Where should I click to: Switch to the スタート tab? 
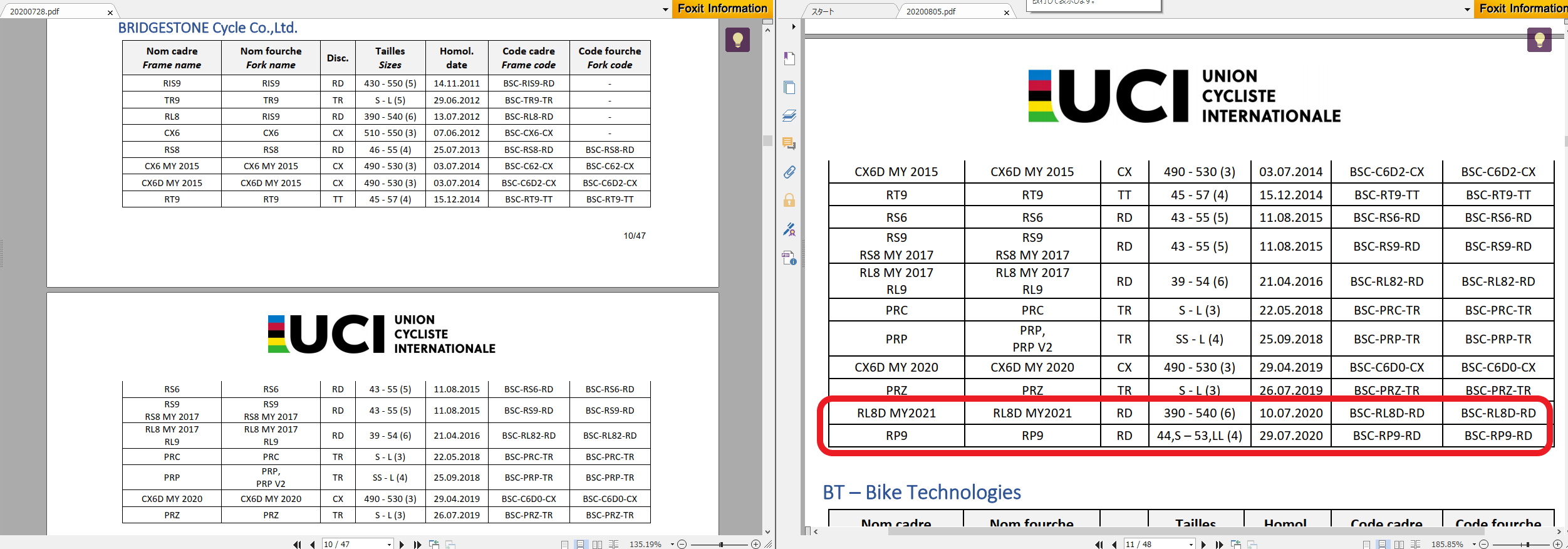(x=848, y=11)
